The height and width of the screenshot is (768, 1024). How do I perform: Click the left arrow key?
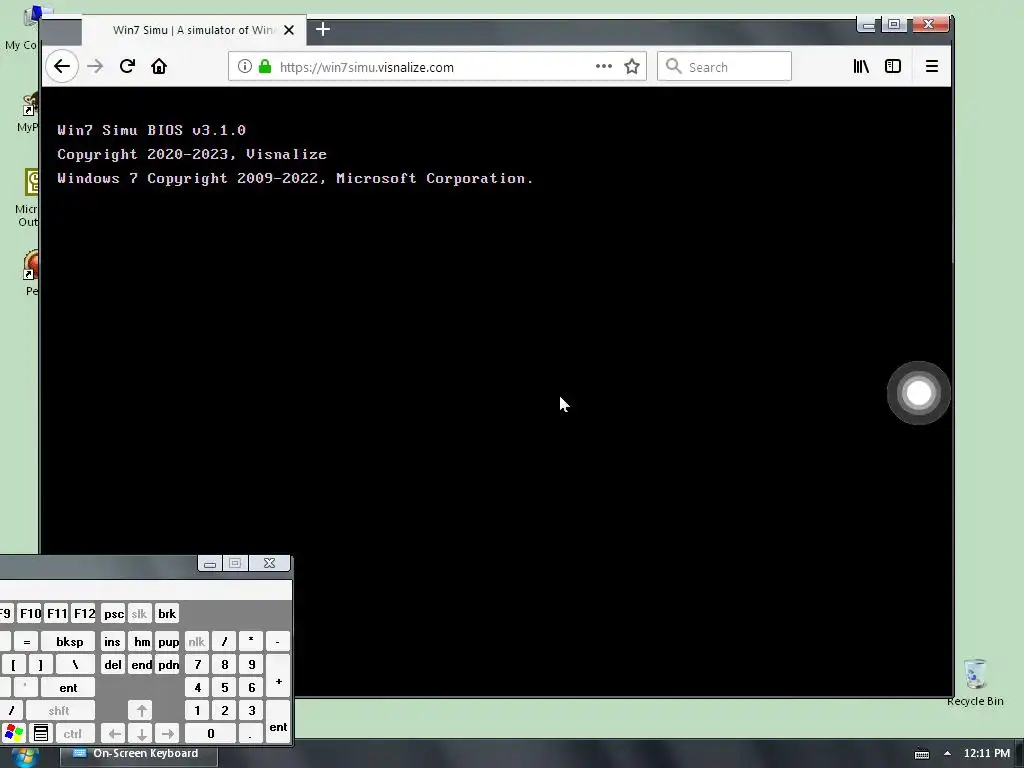(114, 733)
